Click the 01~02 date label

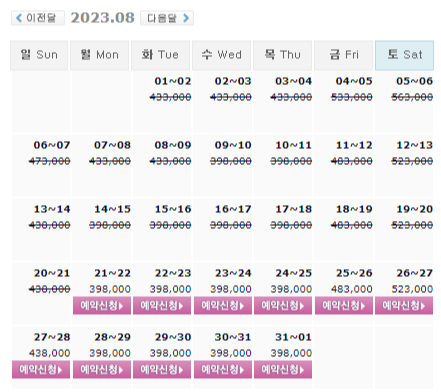point(173,81)
